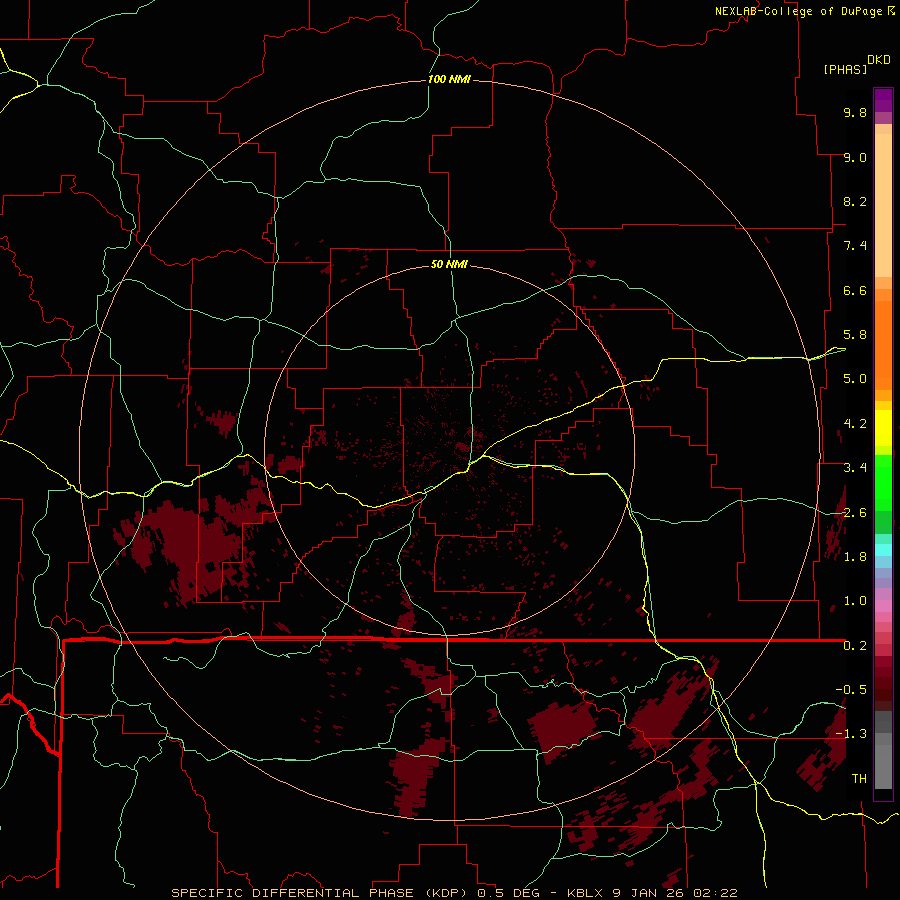This screenshot has height=900, width=900.
Task: Select the 9.8 value on the scale
Action: pos(855,112)
